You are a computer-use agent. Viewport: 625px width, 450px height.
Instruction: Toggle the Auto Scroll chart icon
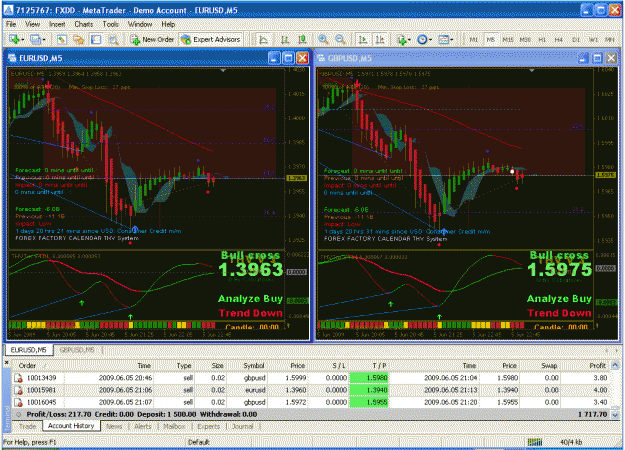point(362,39)
